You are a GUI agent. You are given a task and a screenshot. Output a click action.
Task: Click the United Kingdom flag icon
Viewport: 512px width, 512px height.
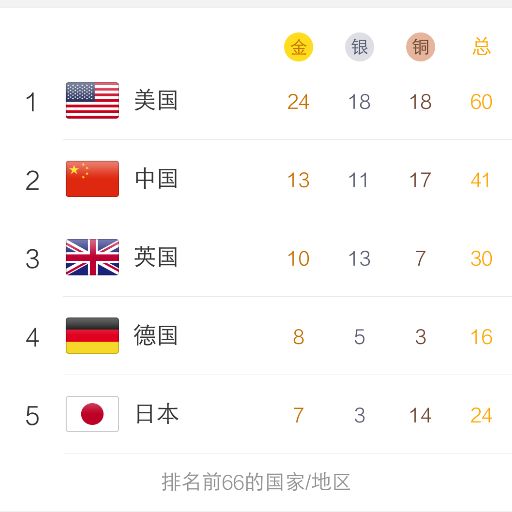tap(92, 257)
